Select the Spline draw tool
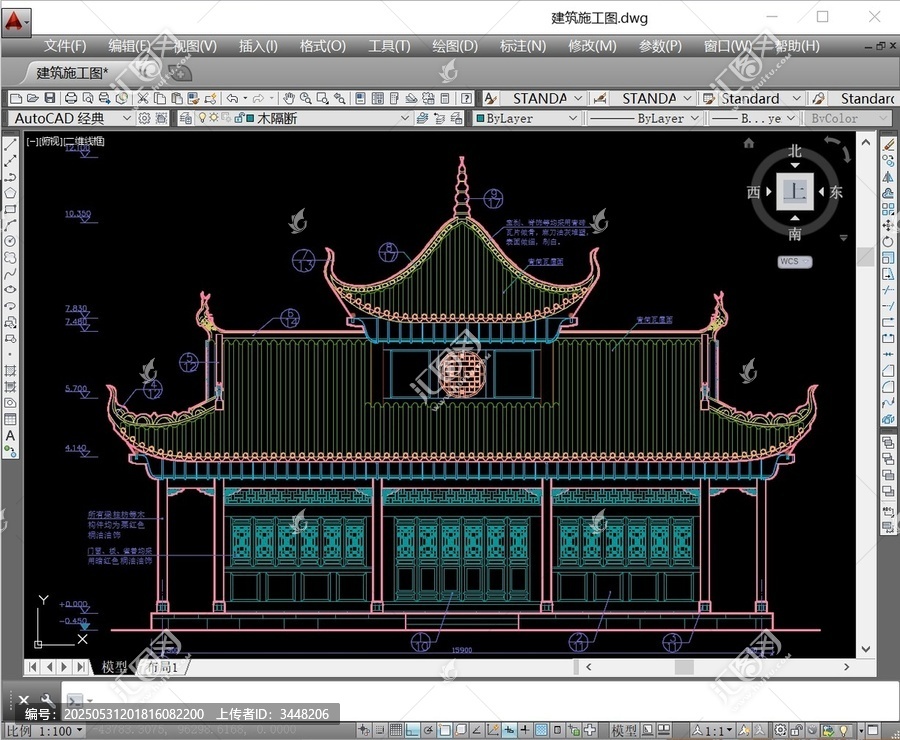This screenshot has width=900, height=740. click(x=10, y=273)
